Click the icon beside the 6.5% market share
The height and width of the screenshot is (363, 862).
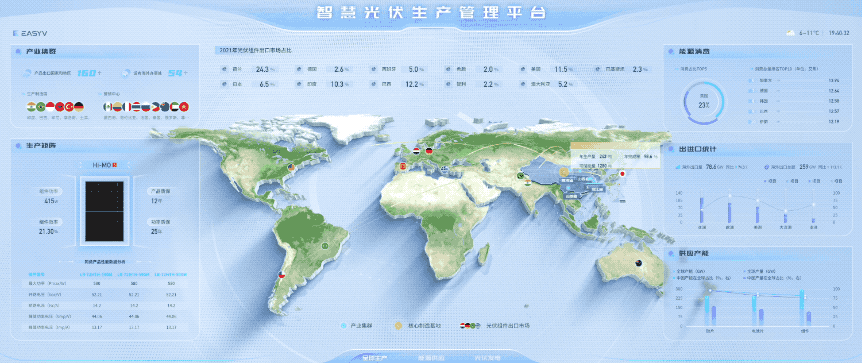click(x=224, y=84)
